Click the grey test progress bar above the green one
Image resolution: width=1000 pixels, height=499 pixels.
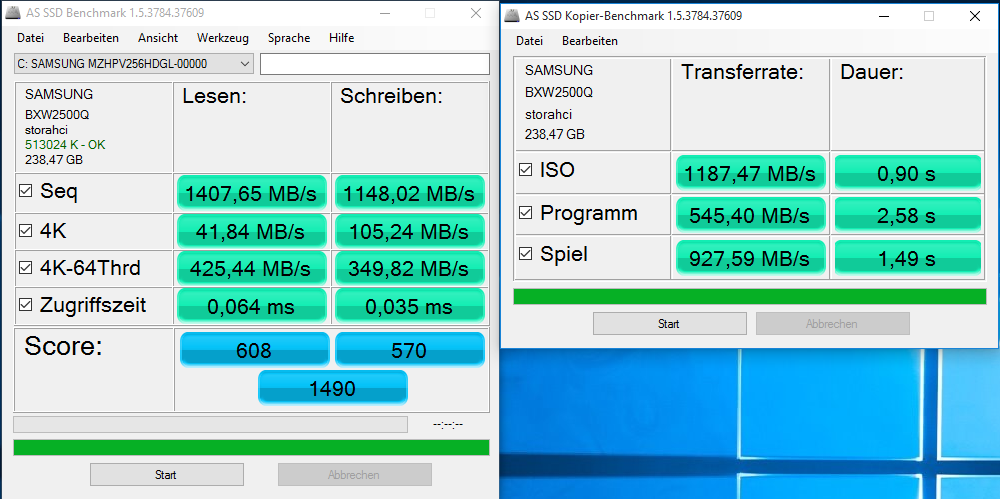(210, 424)
